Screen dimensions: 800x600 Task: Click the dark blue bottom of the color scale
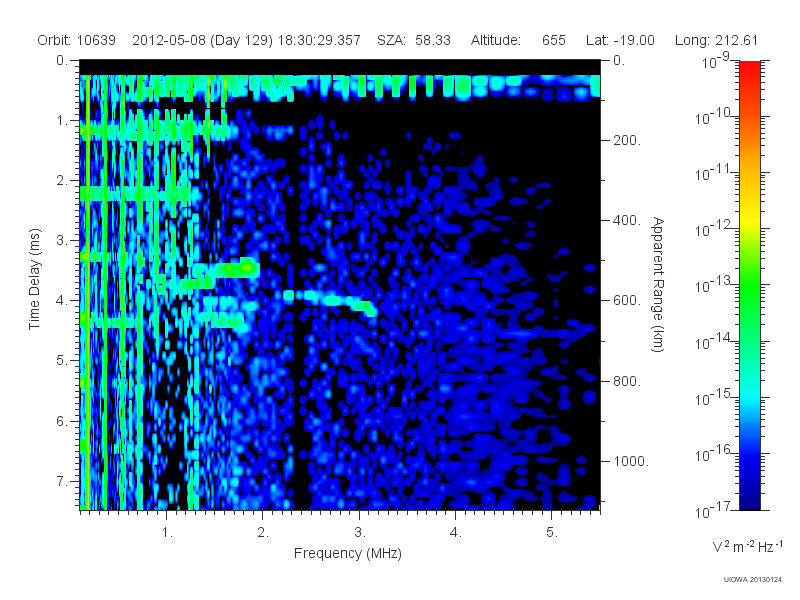tap(749, 500)
